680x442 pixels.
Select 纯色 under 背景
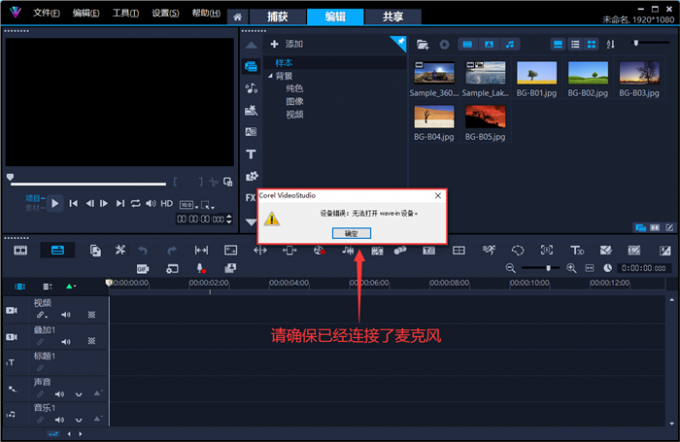(x=294, y=88)
